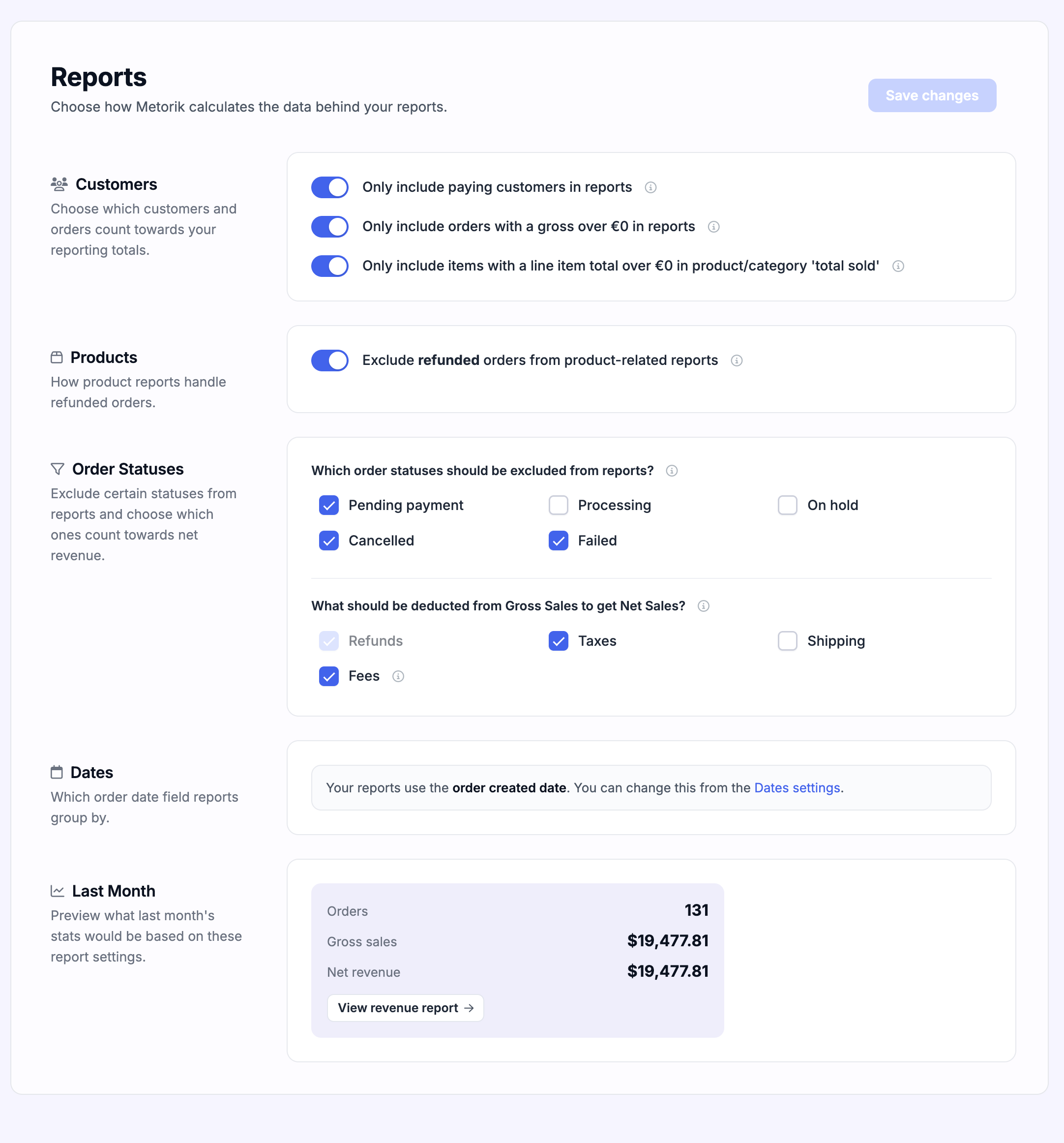The width and height of the screenshot is (1064, 1143).
Task: Click the Products section heading
Action: (x=103, y=358)
